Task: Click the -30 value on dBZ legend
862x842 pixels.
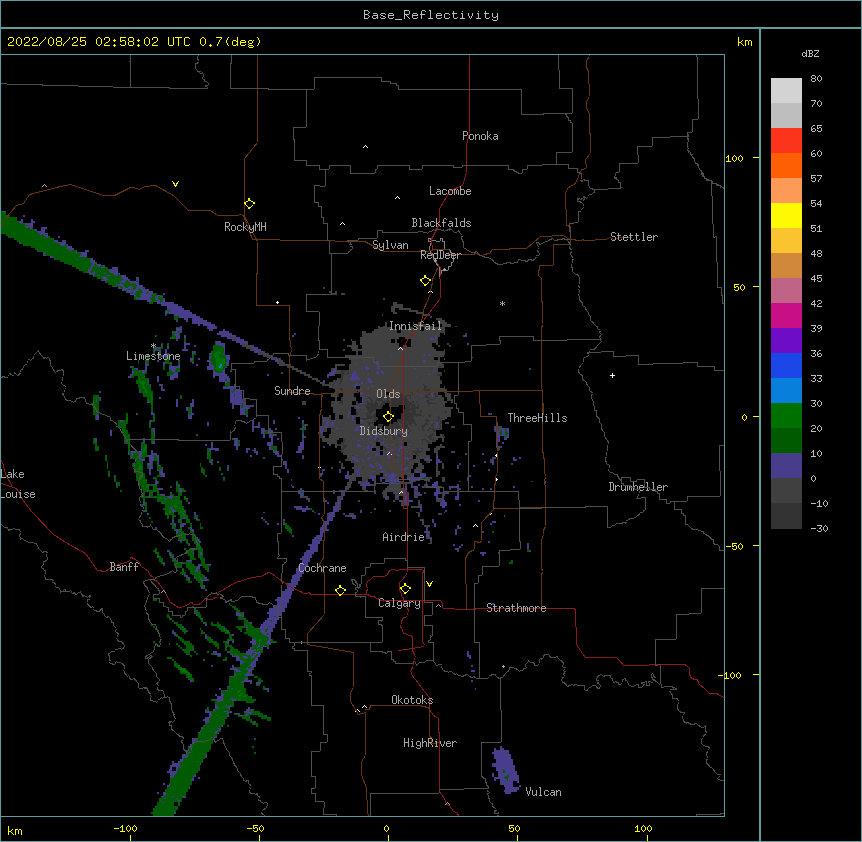Action: 819,529
